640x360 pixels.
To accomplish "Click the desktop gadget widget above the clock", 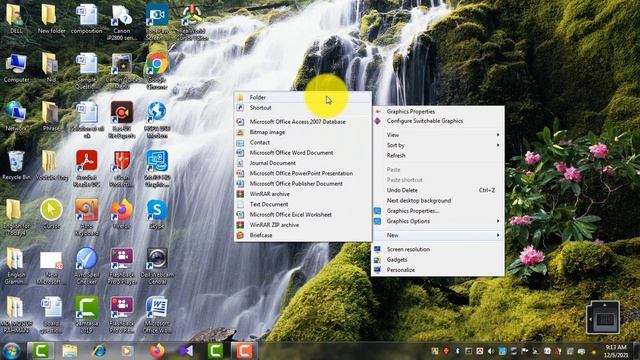I will click(x=603, y=317).
